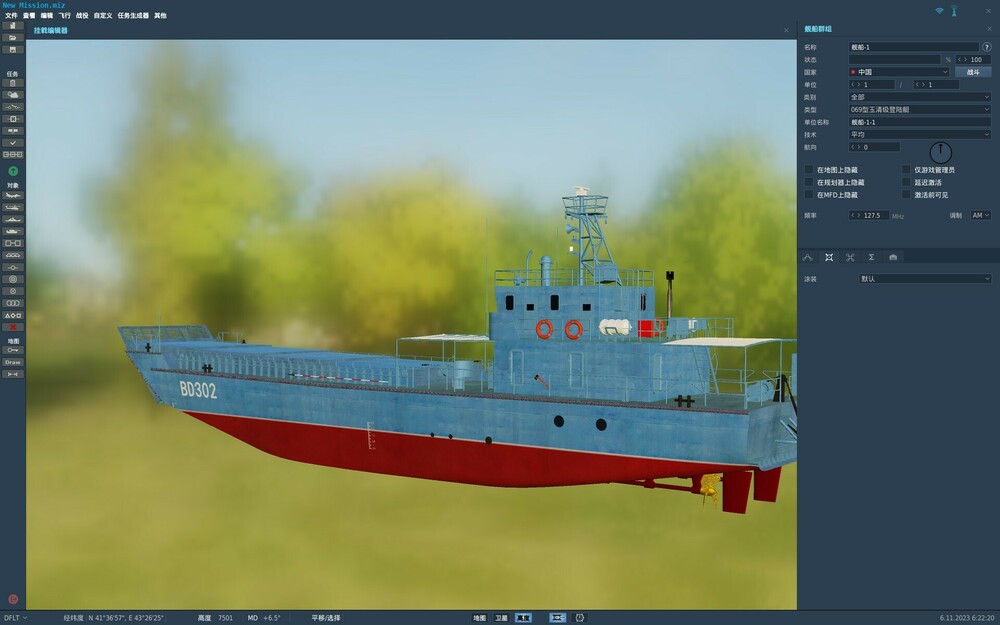The height and width of the screenshot is (625, 1000).
Task: Enable 在地图上隐藏 checkbox
Action: pos(809,170)
